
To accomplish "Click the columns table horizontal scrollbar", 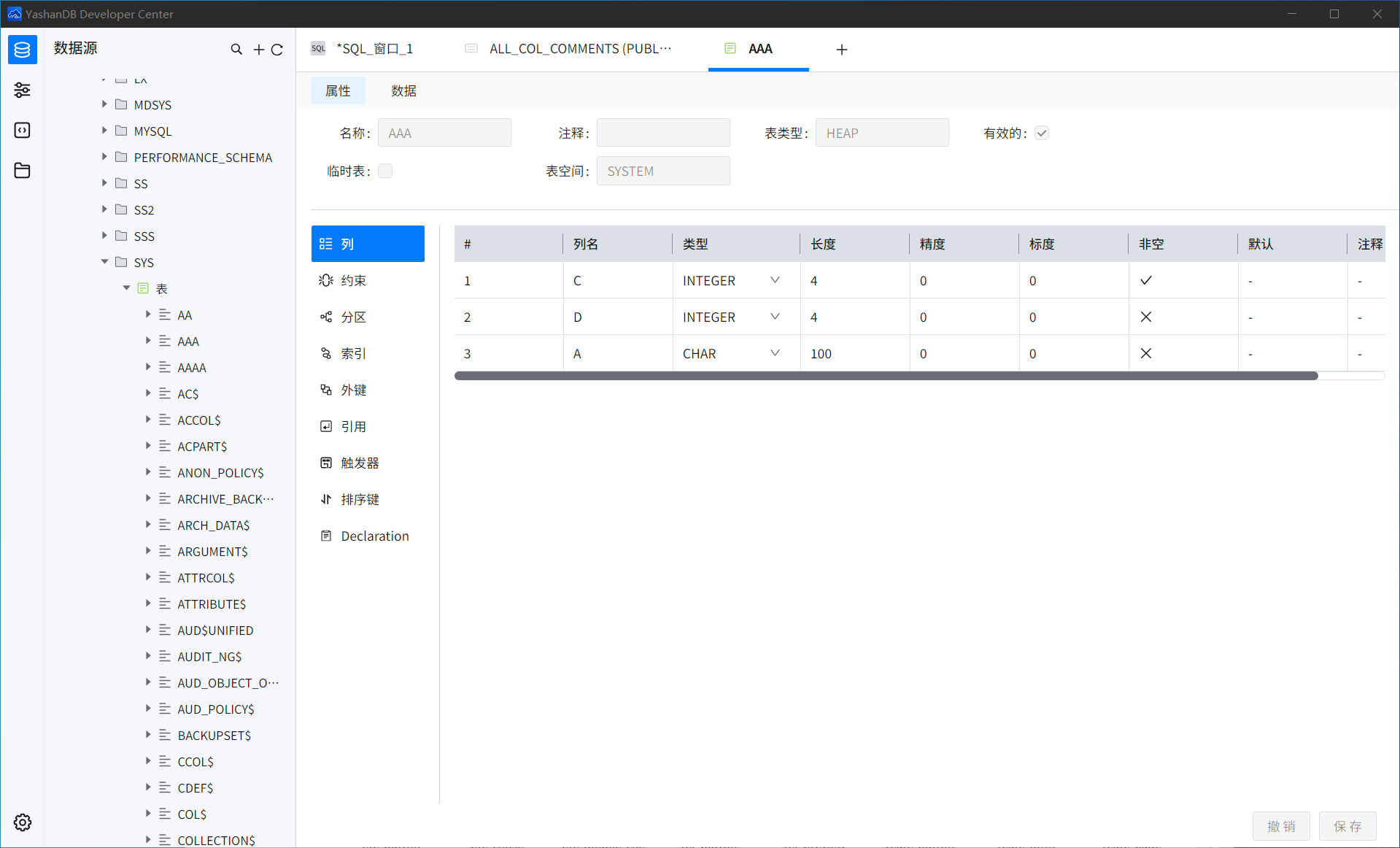I will click(886, 376).
